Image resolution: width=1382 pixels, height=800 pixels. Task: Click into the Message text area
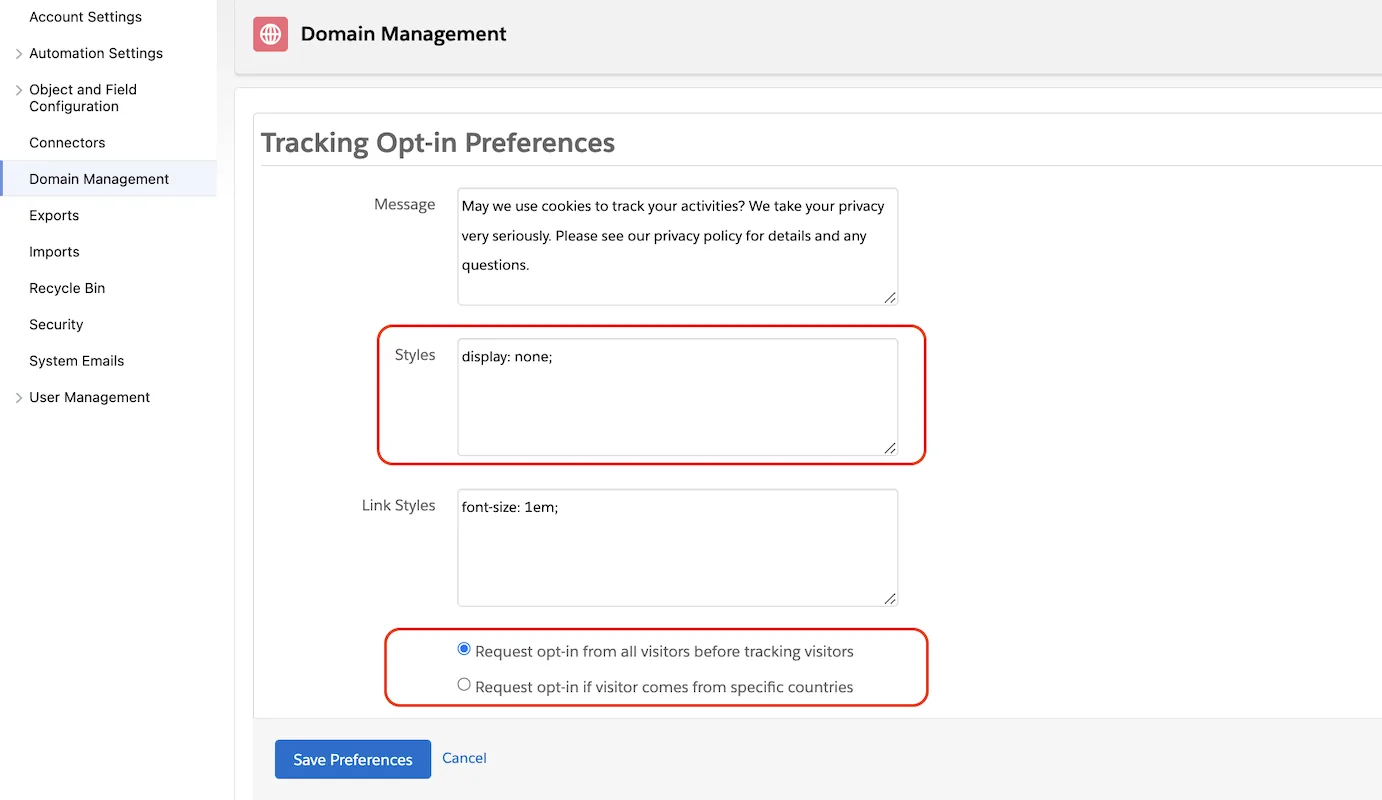click(678, 247)
